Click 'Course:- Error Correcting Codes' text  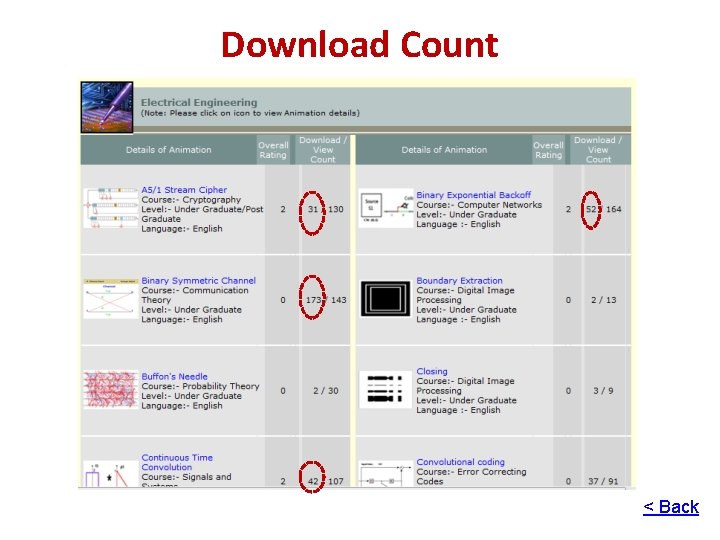471,477
